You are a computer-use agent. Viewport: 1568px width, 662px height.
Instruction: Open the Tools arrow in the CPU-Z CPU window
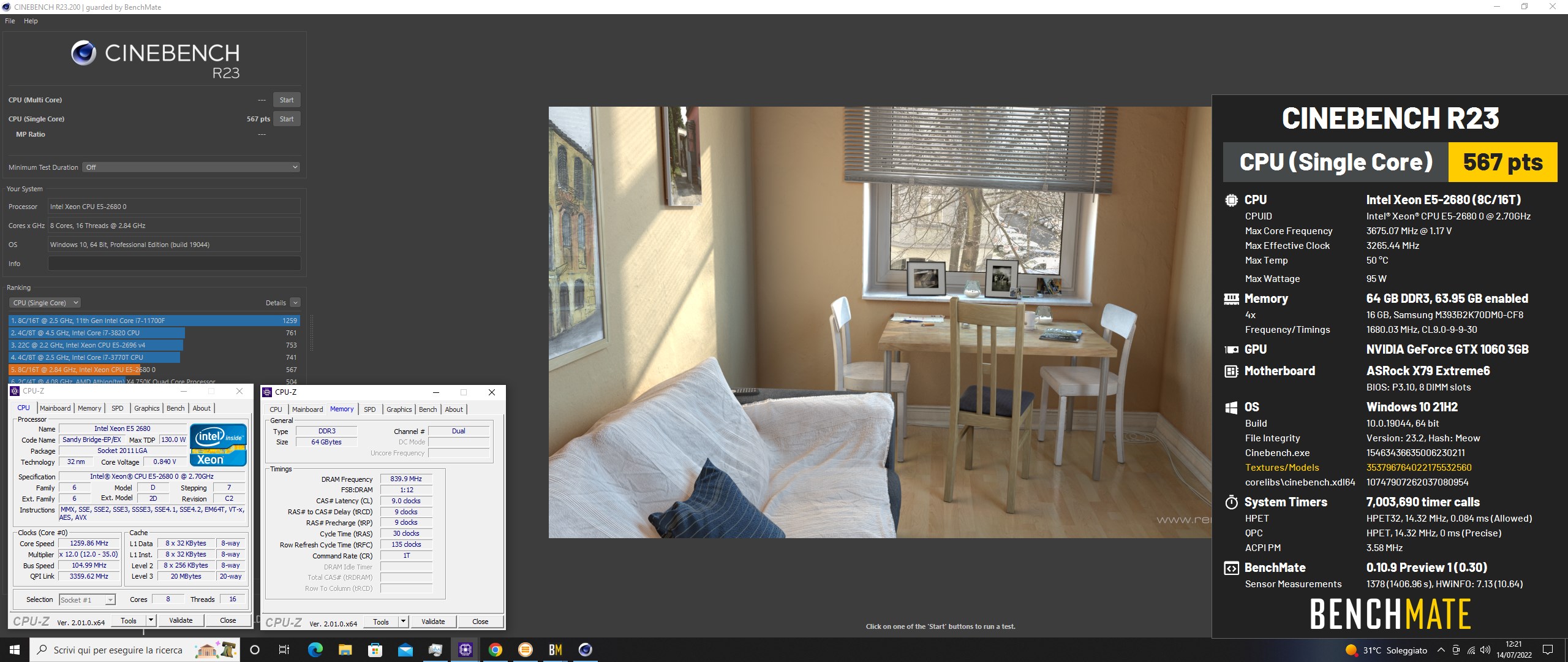(151, 620)
